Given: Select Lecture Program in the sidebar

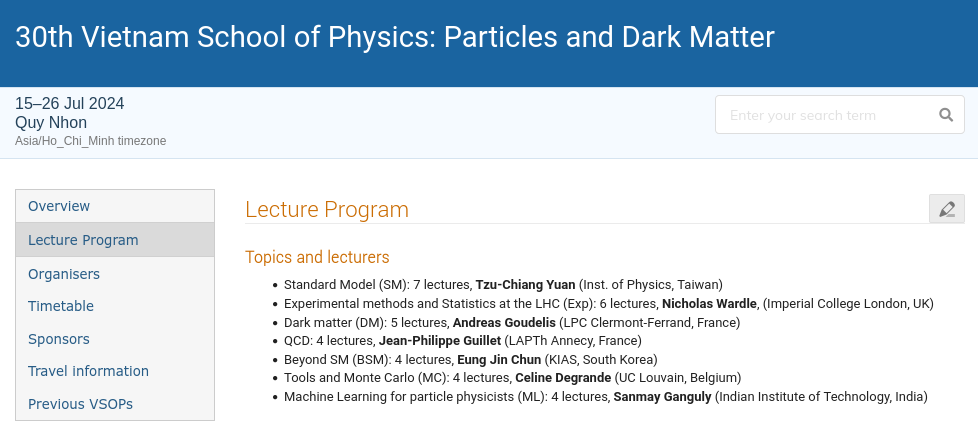Looking at the screenshot, I should tap(83, 240).
